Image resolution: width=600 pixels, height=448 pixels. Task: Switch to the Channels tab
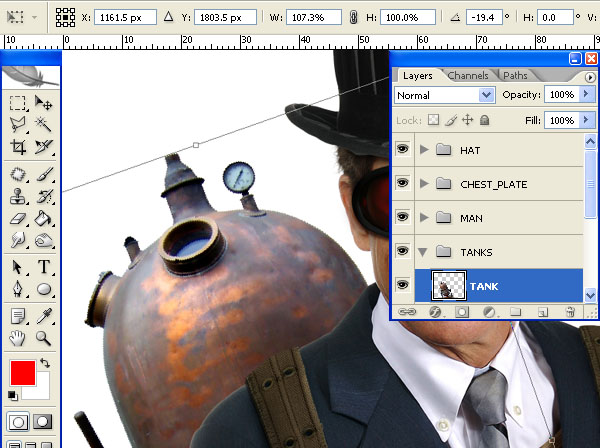coord(468,76)
